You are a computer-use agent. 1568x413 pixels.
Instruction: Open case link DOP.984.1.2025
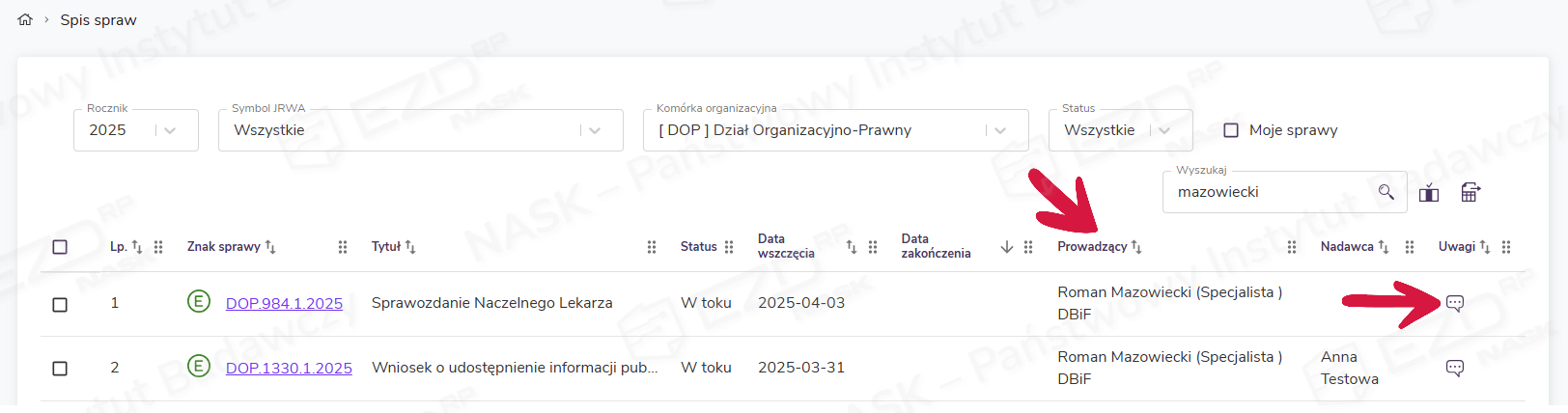tap(284, 304)
